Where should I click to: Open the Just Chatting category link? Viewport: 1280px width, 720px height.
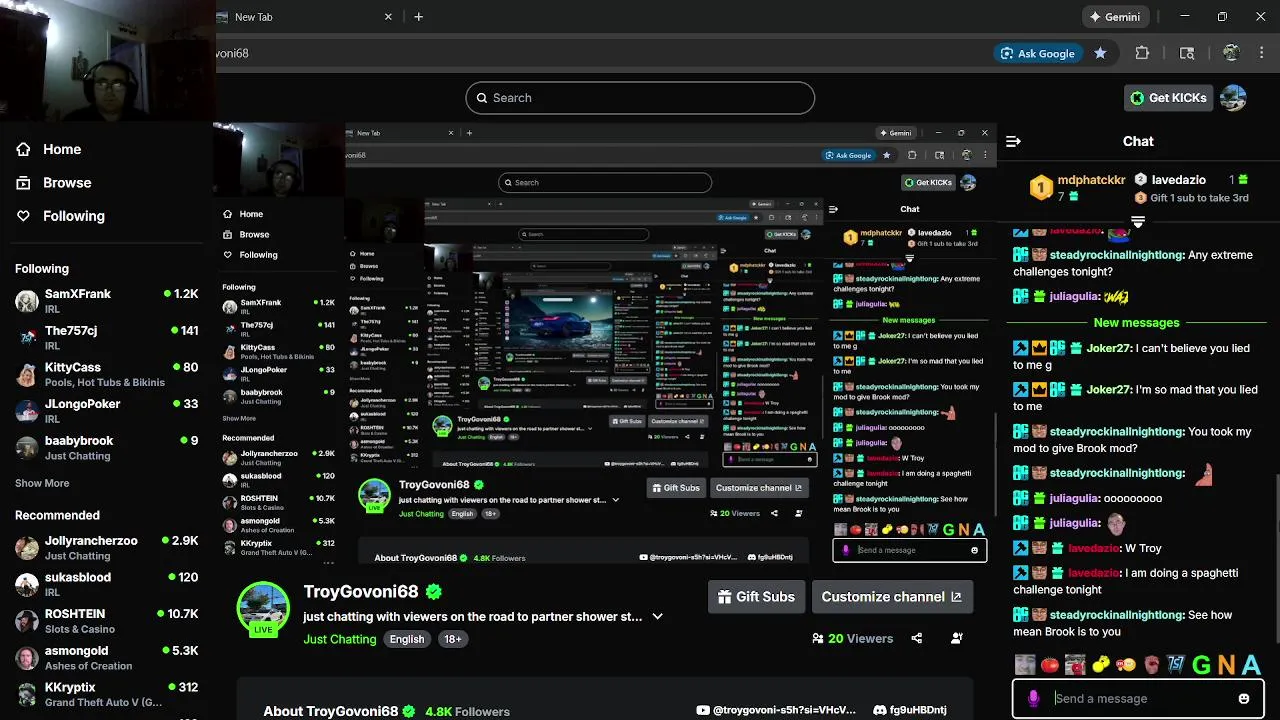coord(340,639)
